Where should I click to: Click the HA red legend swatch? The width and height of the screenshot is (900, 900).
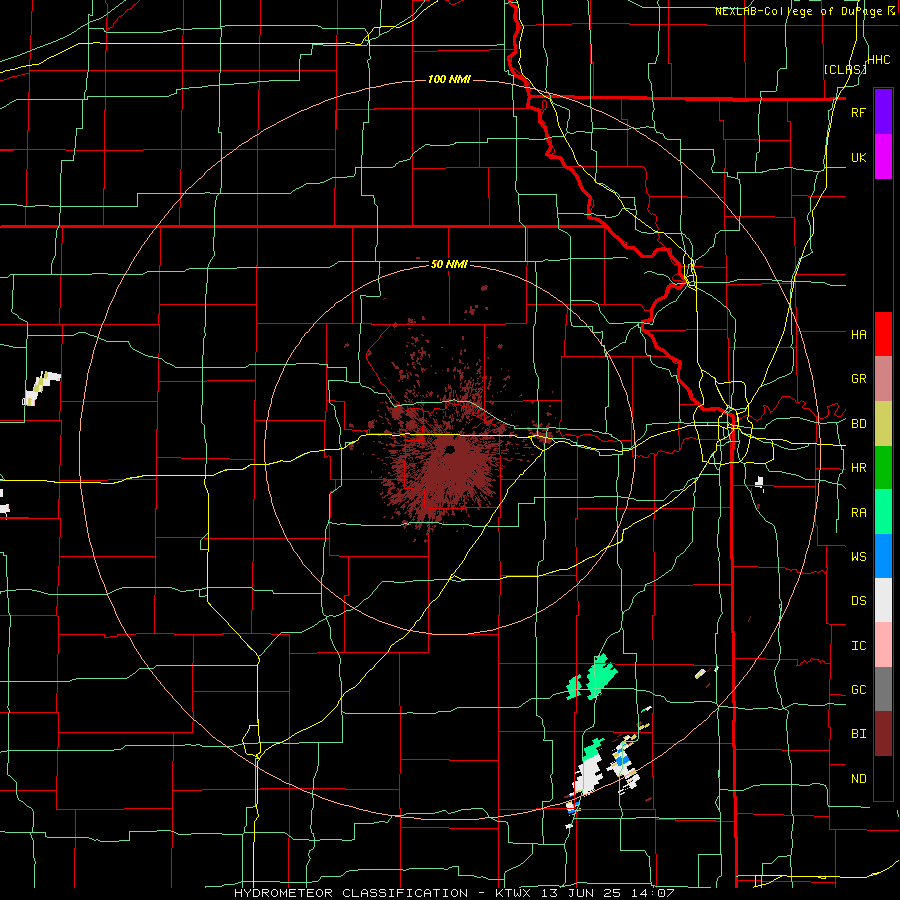coord(883,334)
